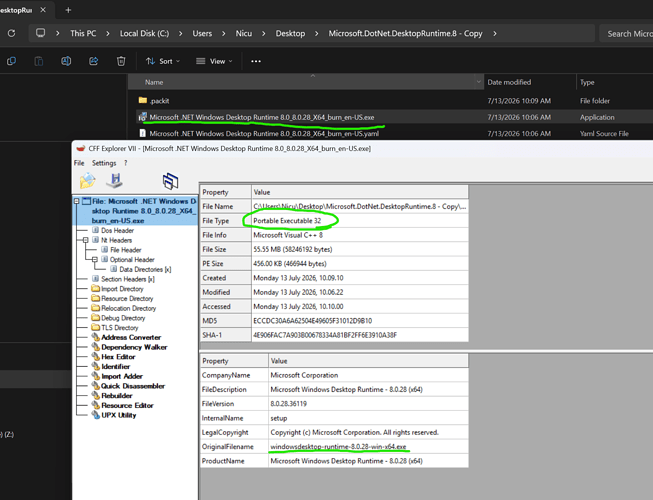Select the File Header tree item

pyautogui.click(x=126, y=250)
